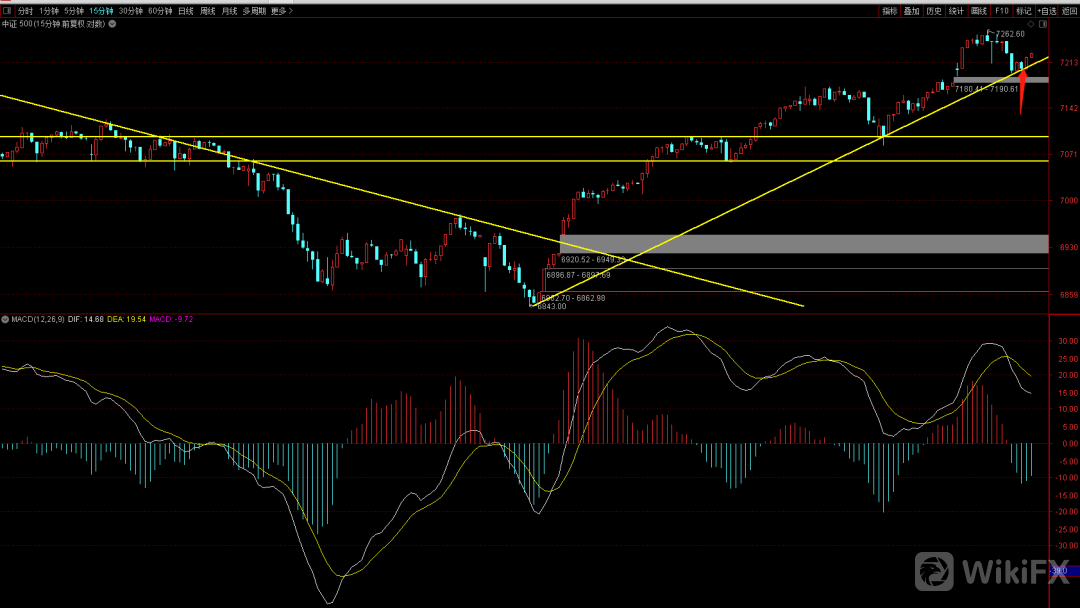
Task: Expand the MACD(12,26,9) indicator dropdown
Action: pos(5,319)
